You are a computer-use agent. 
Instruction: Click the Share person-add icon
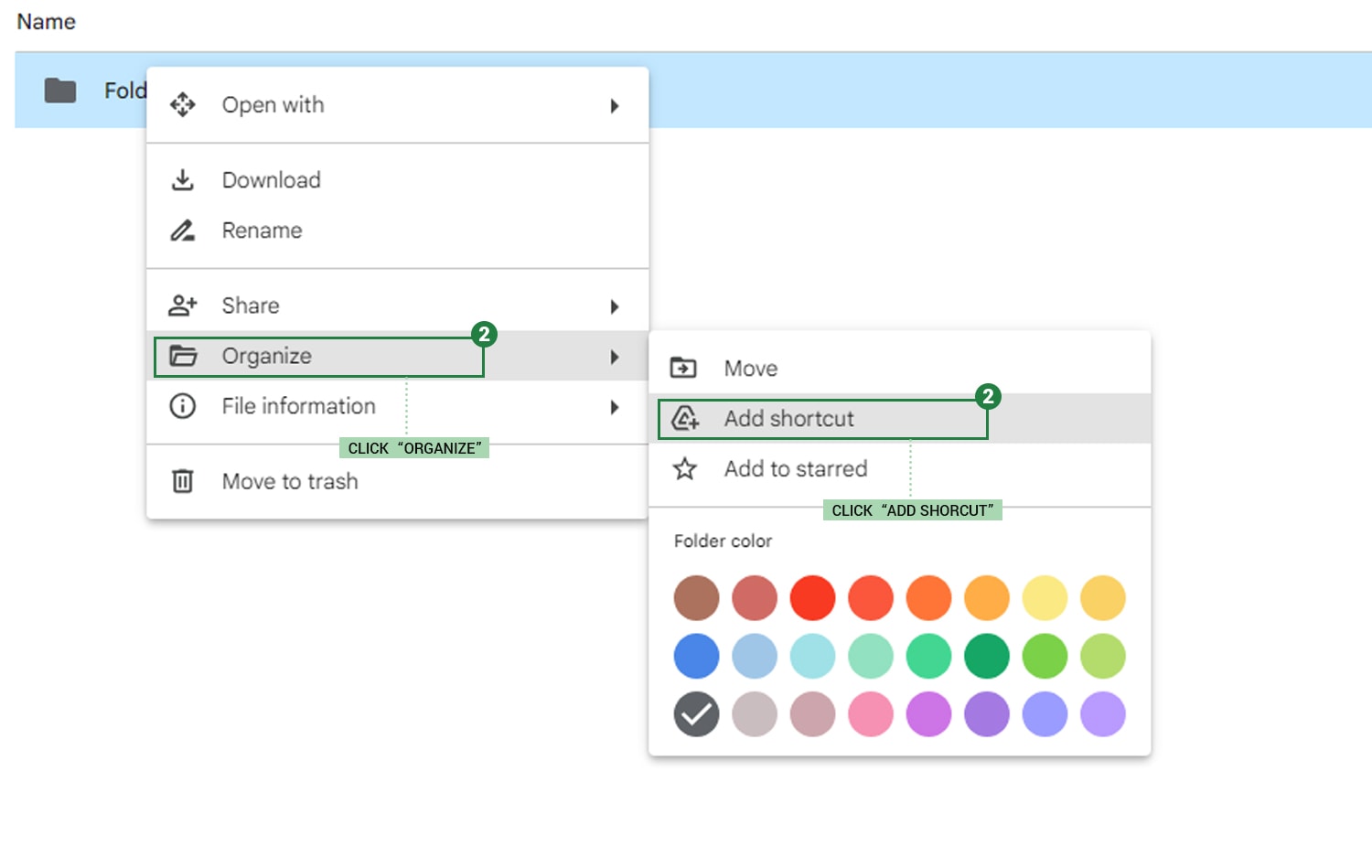[183, 305]
